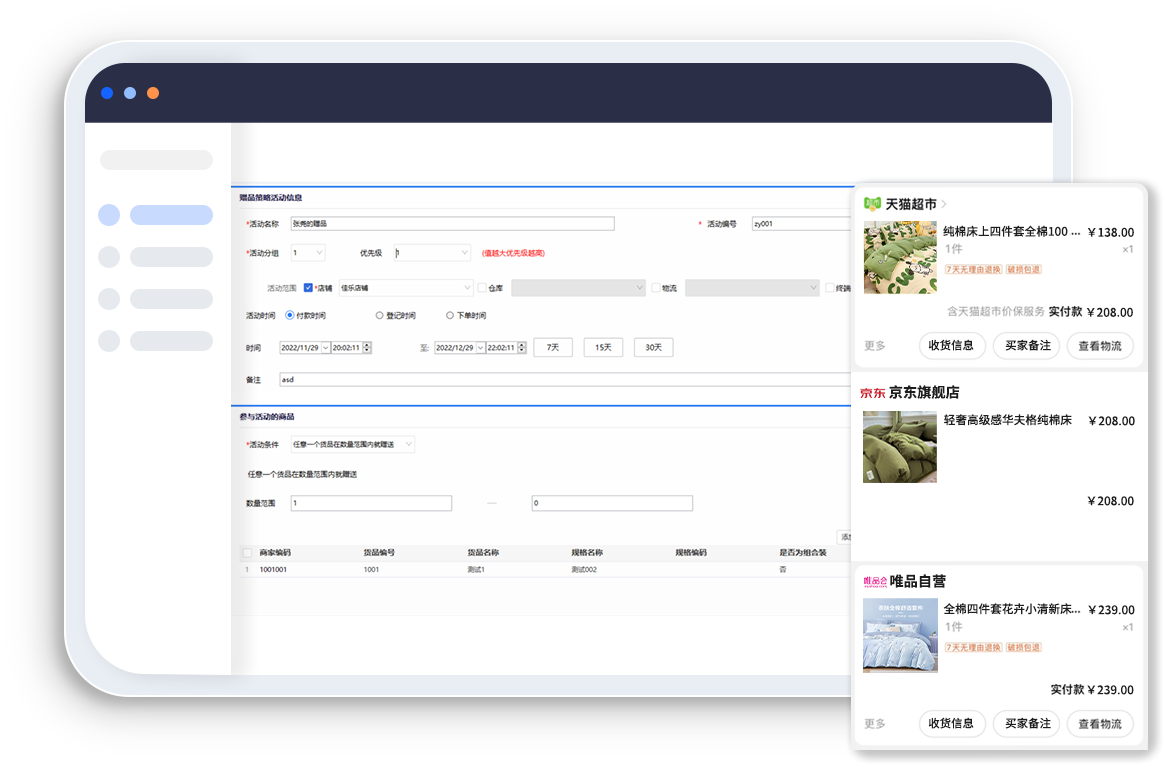1165x767 pixels.
Task: Click 买家备注 on the 唯品自营 order
Action: pyautogui.click(x=1027, y=723)
